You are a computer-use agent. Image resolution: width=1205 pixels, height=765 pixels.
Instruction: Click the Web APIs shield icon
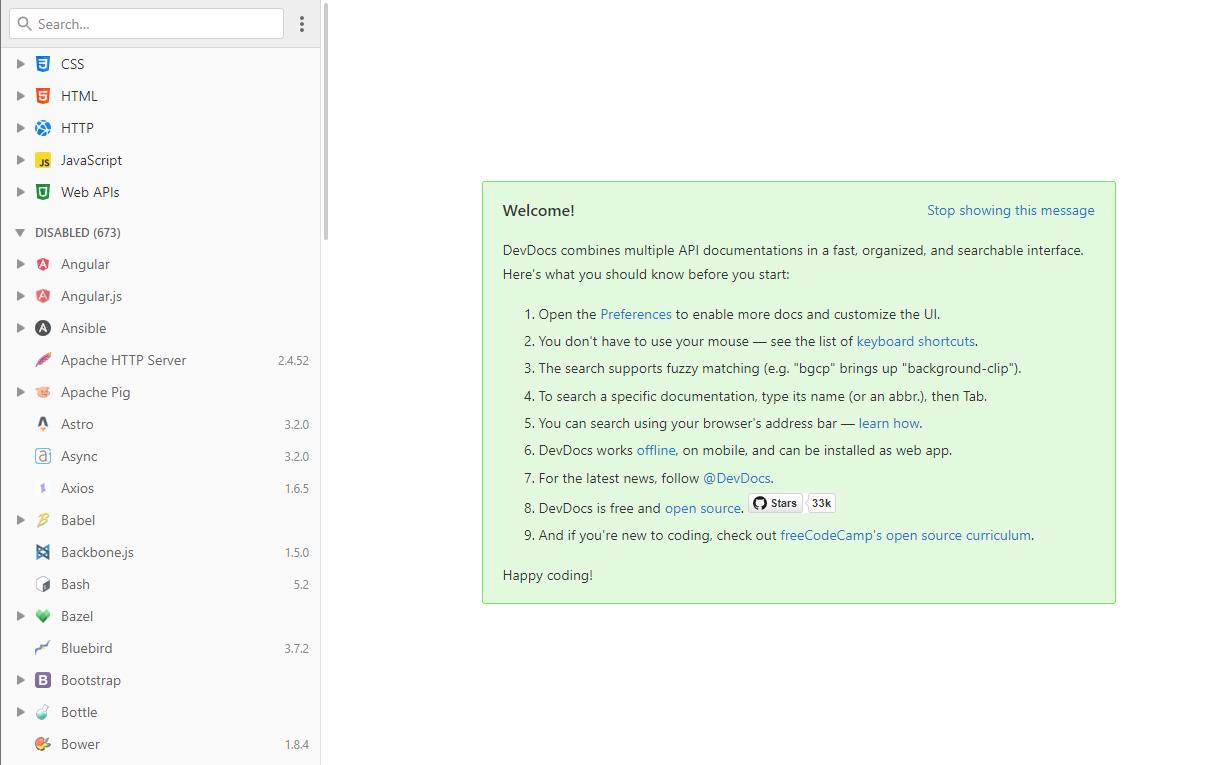43,192
